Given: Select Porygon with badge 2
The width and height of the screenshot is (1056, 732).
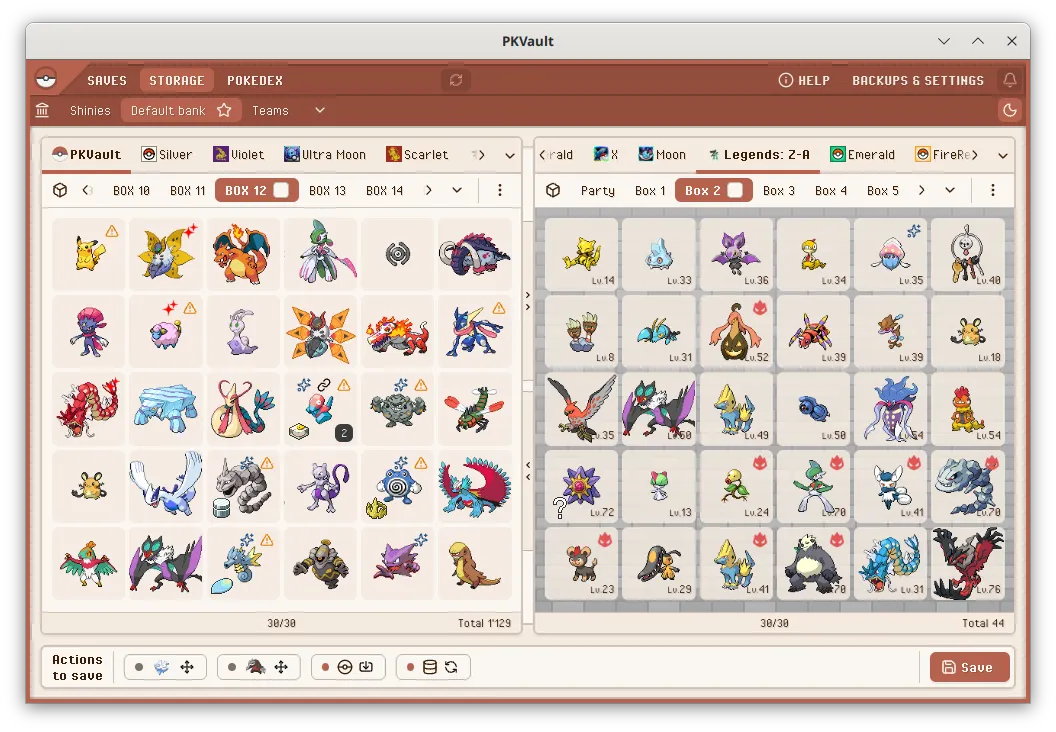Looking at the screenshot, I should click(321, 409).
